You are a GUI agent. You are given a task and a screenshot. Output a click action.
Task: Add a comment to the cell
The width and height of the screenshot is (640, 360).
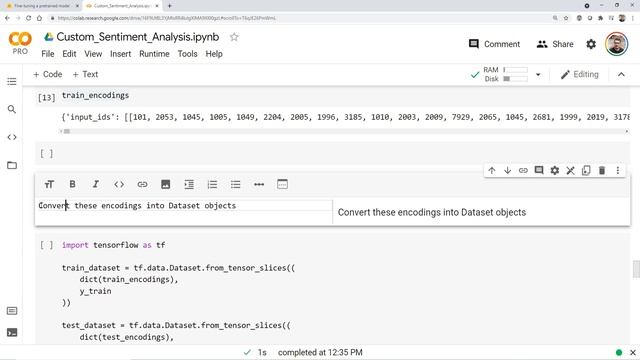(539, 170)
